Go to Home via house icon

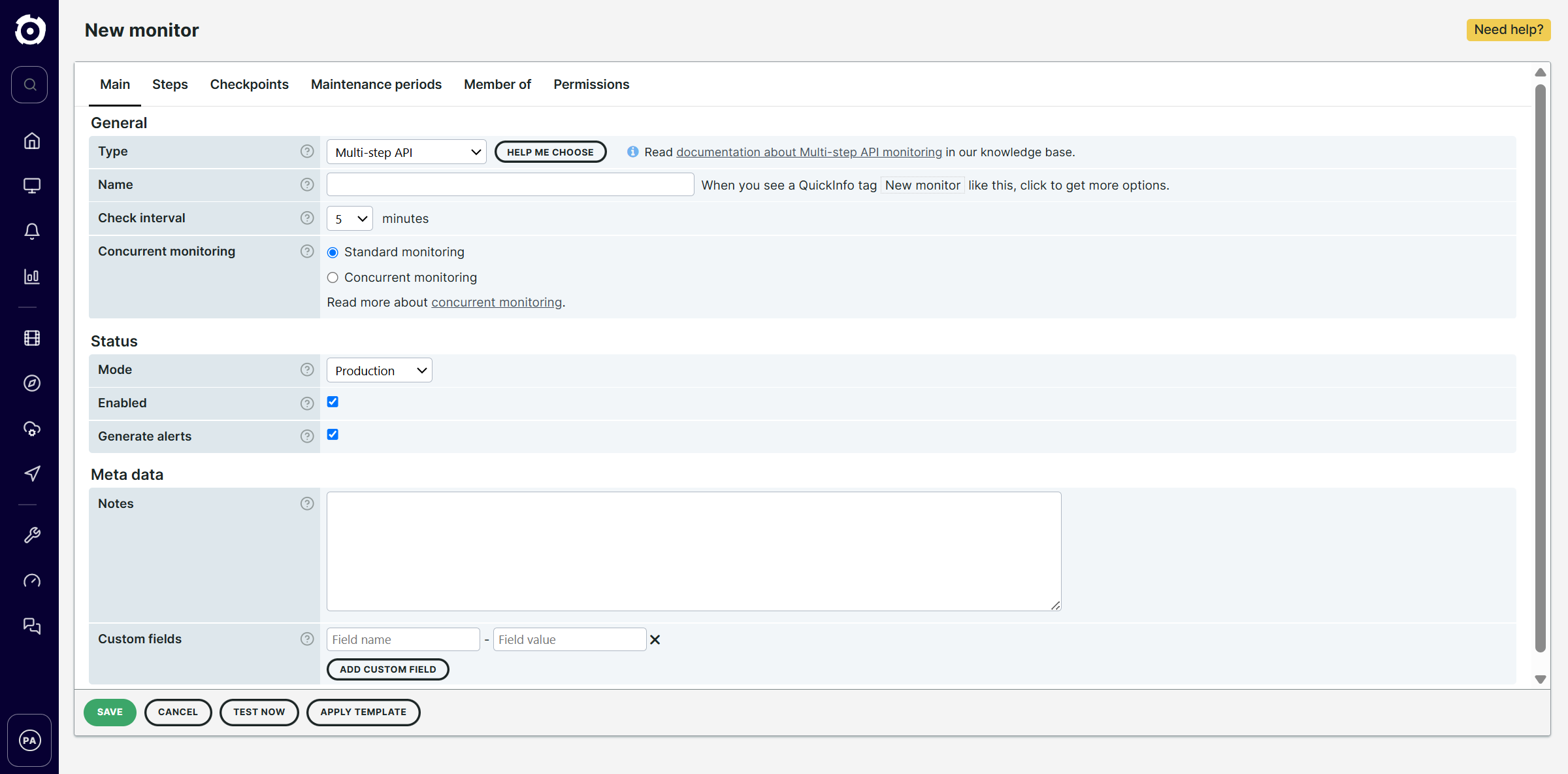point(31,141)
